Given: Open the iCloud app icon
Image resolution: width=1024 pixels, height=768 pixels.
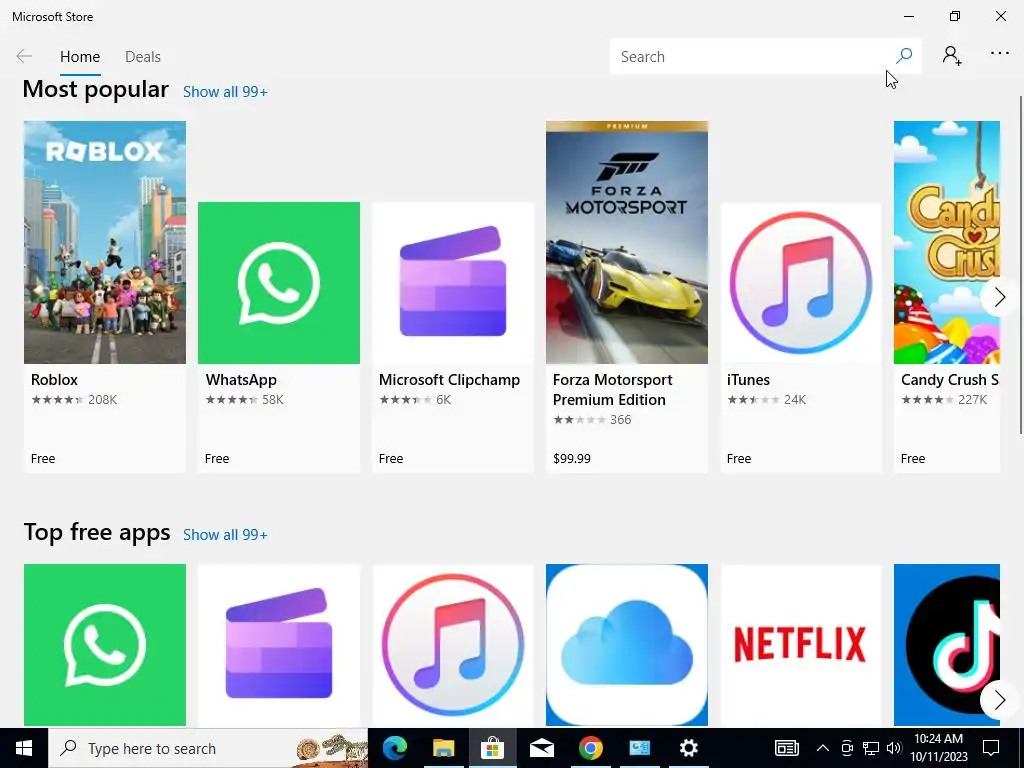Looking at the screenshot, I should 627,645.
